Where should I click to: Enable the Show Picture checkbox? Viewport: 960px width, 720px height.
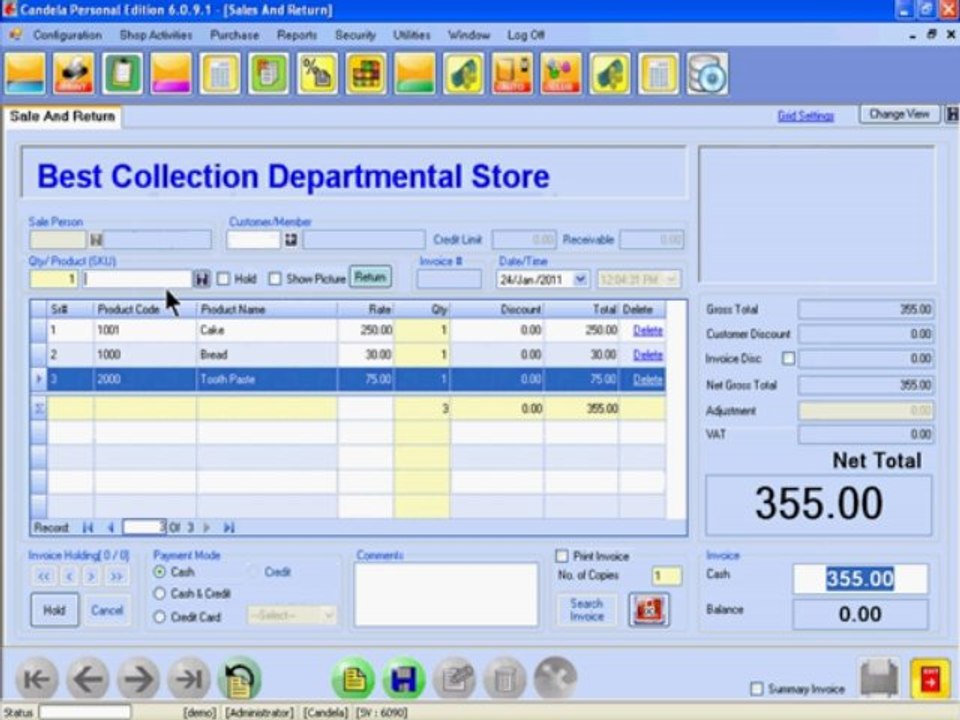pyautogui.click(x=275, y=279)
